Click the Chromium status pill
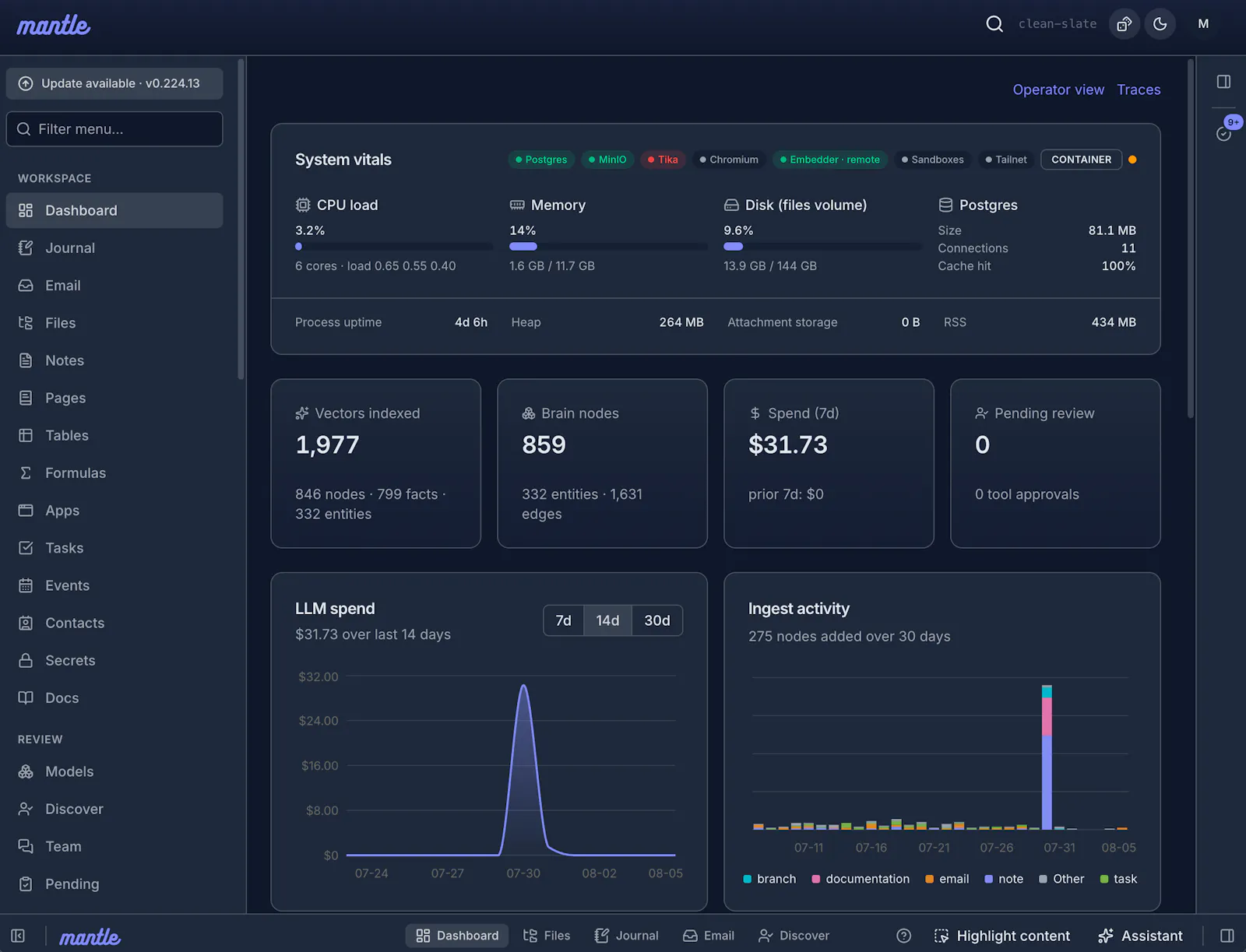 729,160
